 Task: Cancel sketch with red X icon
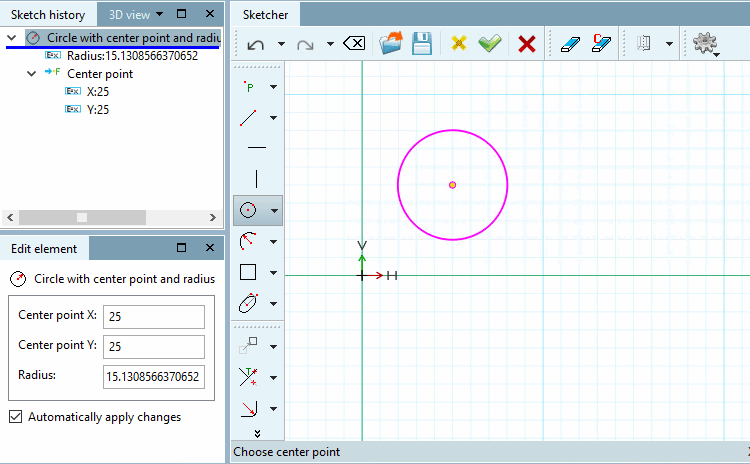point(527,44)
